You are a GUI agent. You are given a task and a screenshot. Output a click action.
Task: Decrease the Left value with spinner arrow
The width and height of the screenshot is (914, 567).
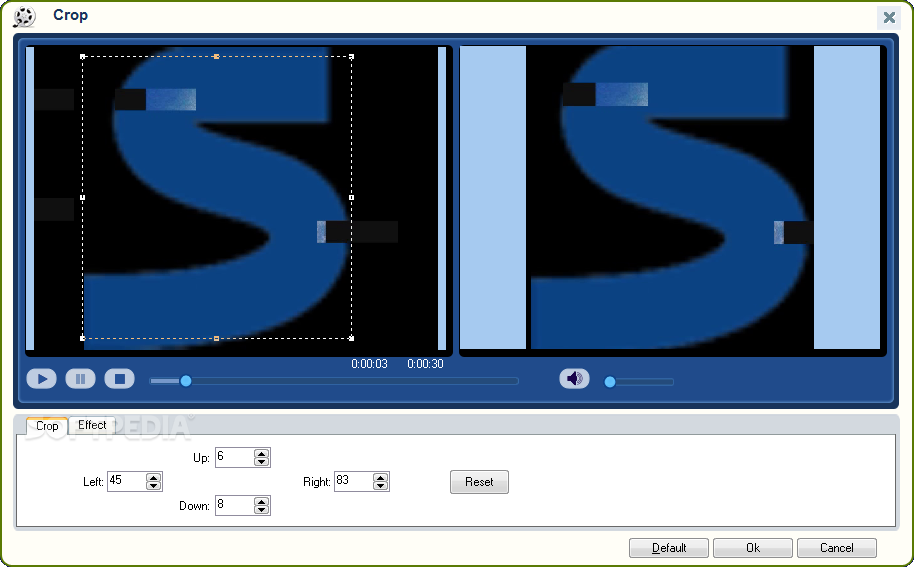click(x=154, y=486)
